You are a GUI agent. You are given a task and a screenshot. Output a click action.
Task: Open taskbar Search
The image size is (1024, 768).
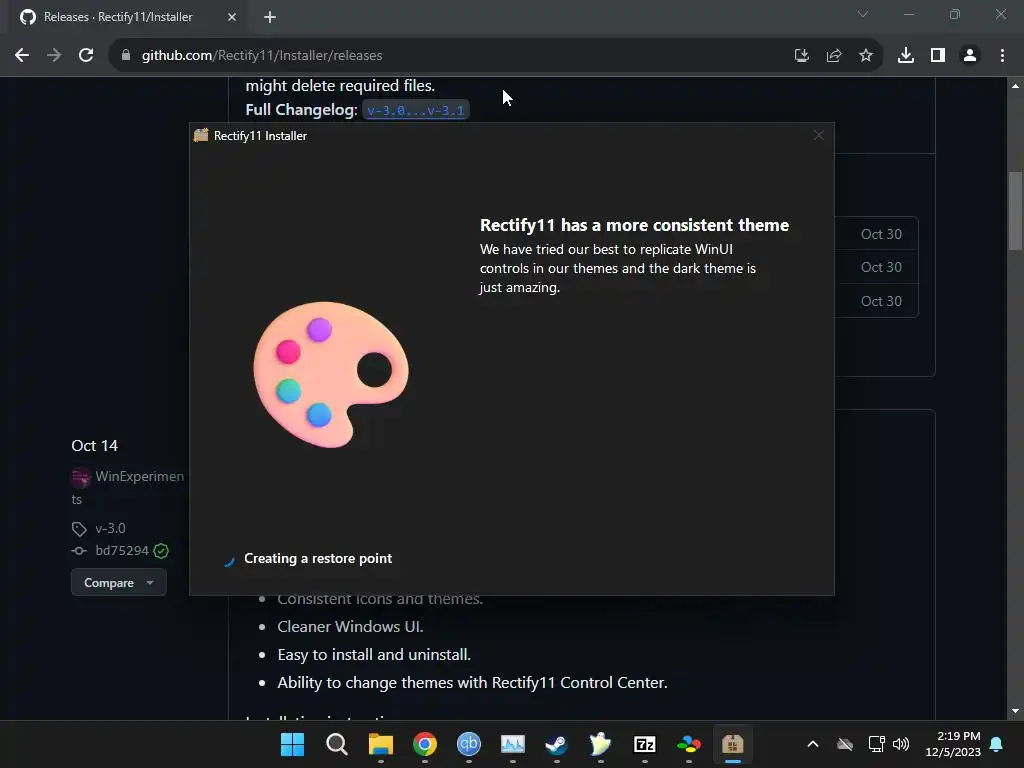336,744
